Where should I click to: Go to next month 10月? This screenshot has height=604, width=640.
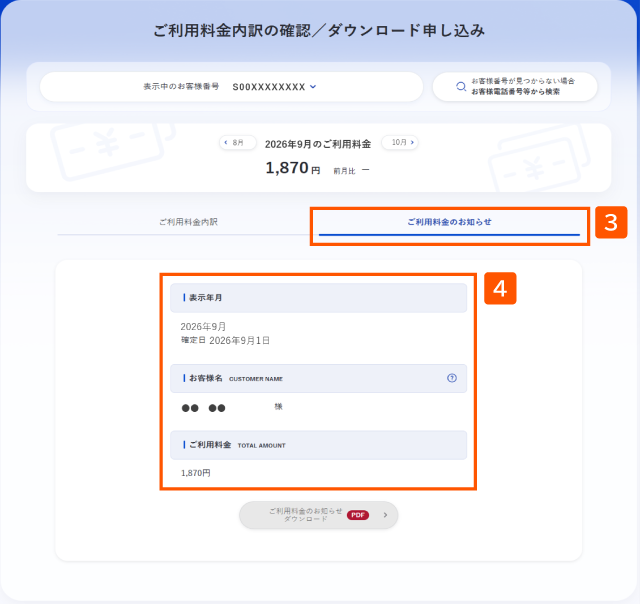pos(400,142)
